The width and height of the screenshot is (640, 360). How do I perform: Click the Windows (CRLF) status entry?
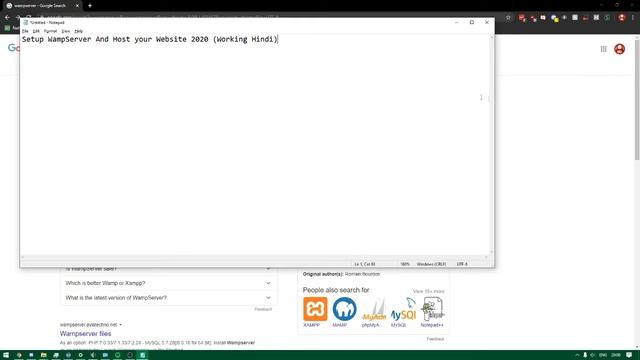(x=431, y=264)
